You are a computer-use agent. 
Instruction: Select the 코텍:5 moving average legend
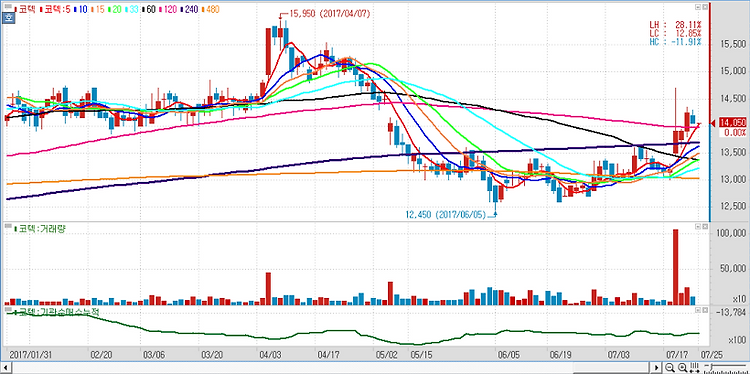55,9
